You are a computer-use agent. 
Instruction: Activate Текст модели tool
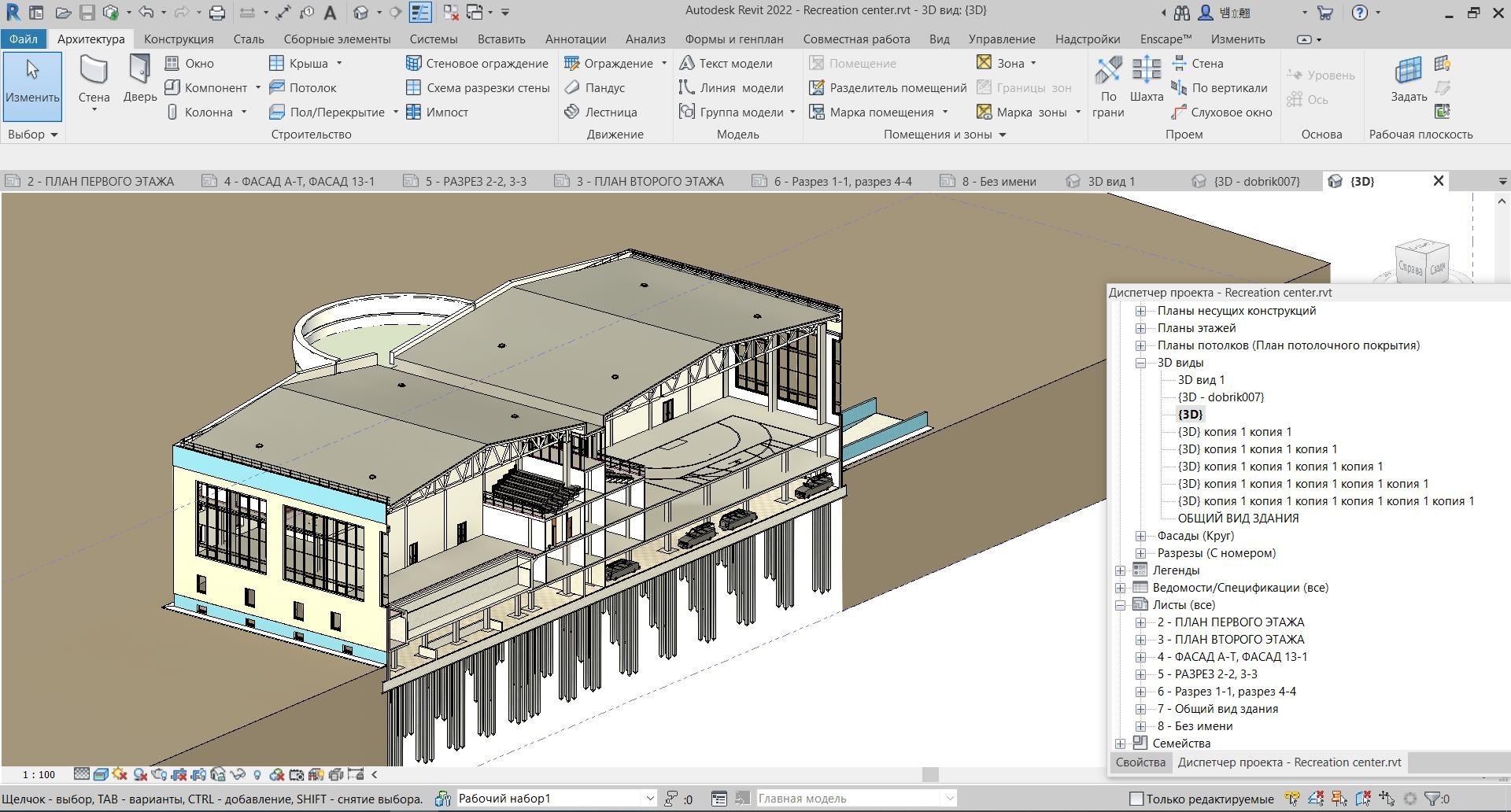[x=726, y=63]
